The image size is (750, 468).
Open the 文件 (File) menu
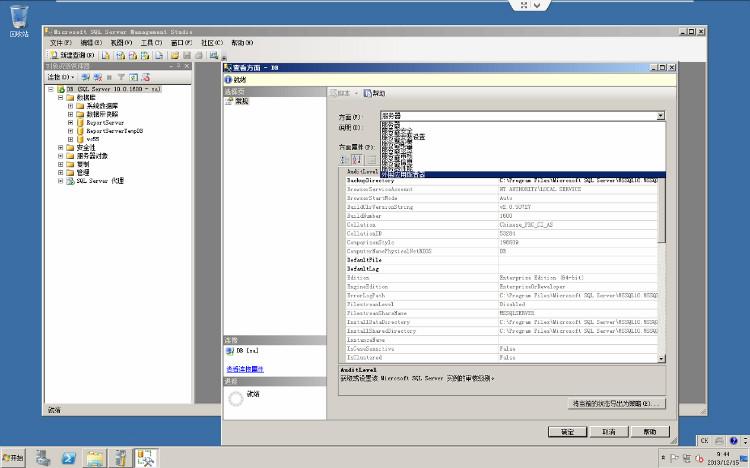pyautogui.click(x=60, y=43)
